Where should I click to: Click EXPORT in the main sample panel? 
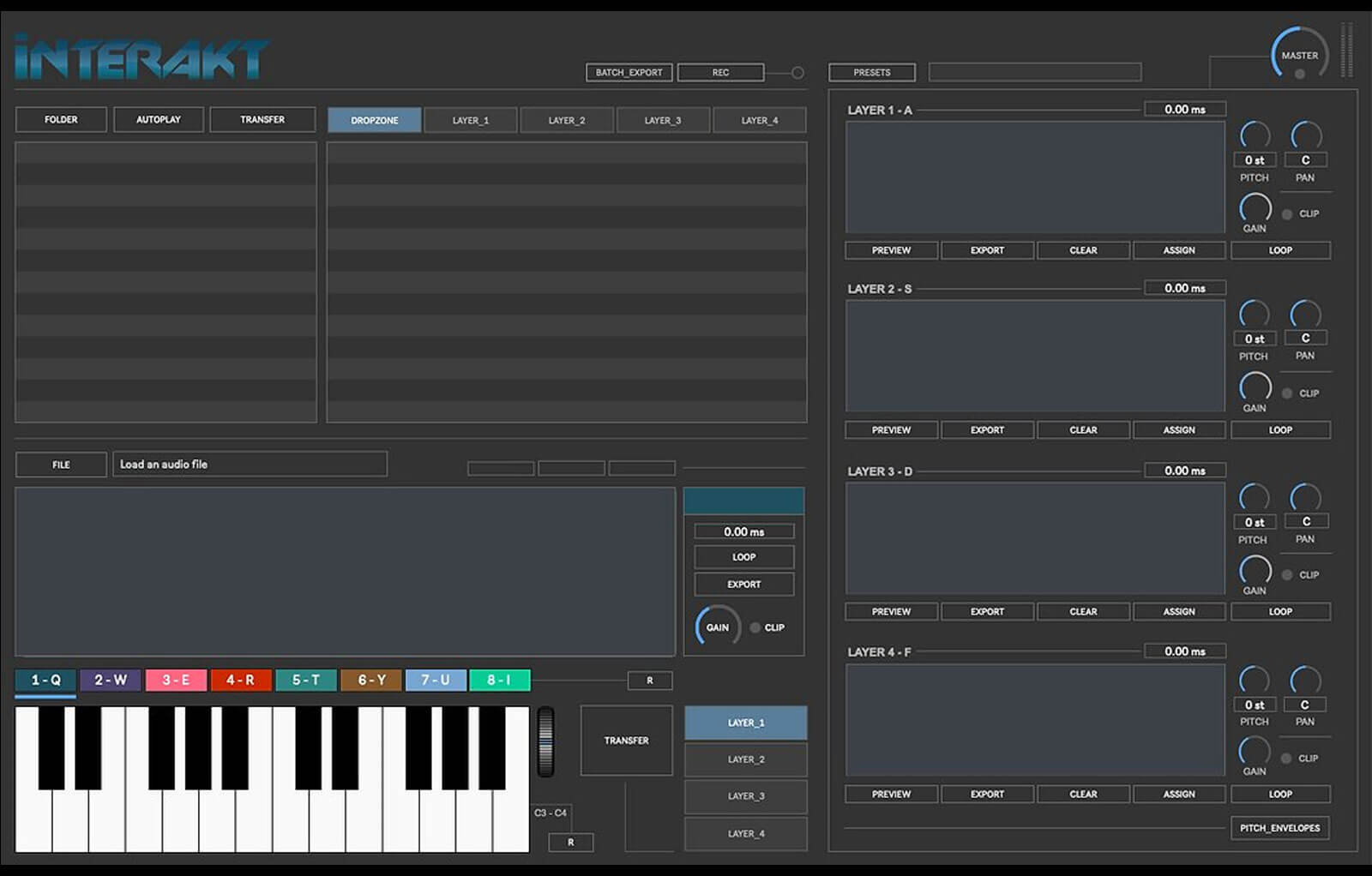point(743,585)
